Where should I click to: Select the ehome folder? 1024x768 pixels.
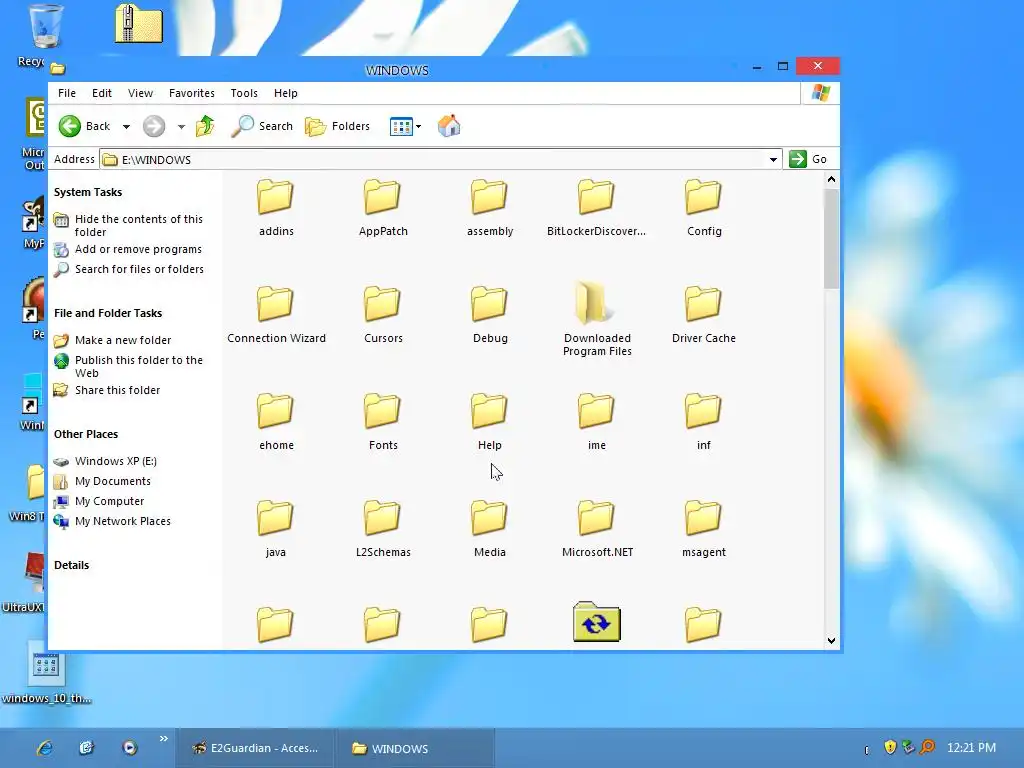click(276, 422)
